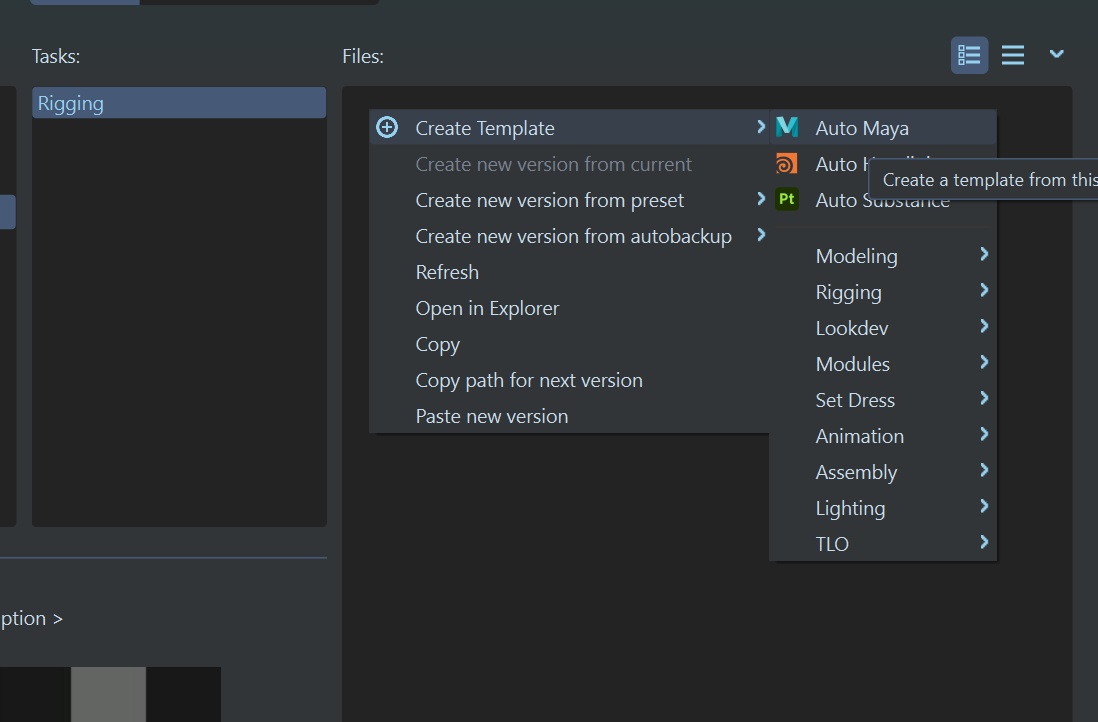Select Copy path for next version
Viewport: 1098px width, 722px height.
528,380
